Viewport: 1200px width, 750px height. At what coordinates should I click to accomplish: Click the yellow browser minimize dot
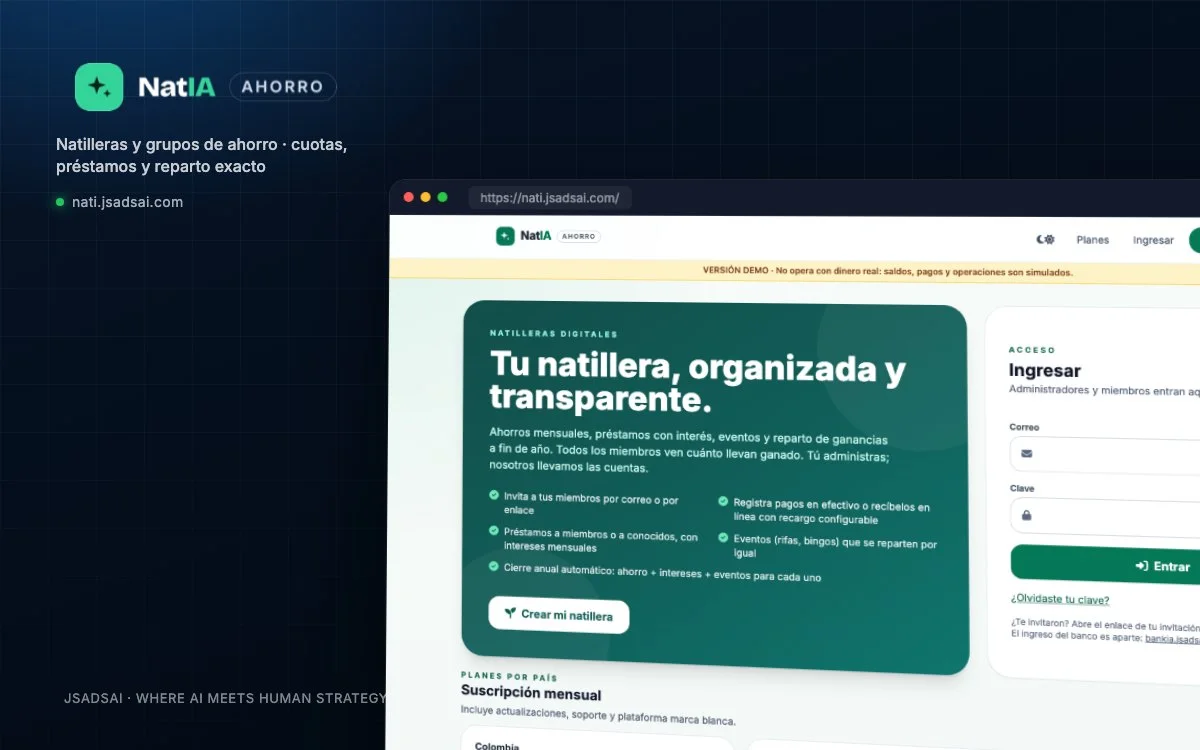(425, 197)
